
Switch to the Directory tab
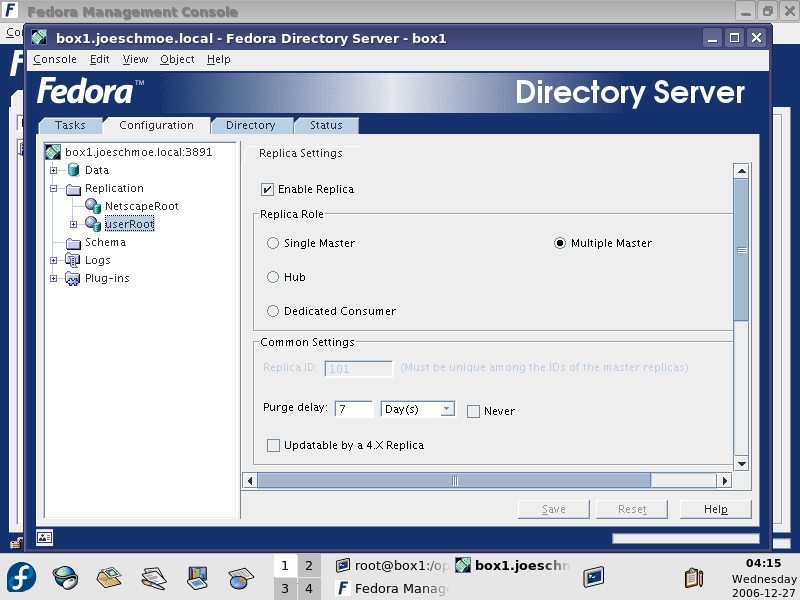tap(250, 125)
